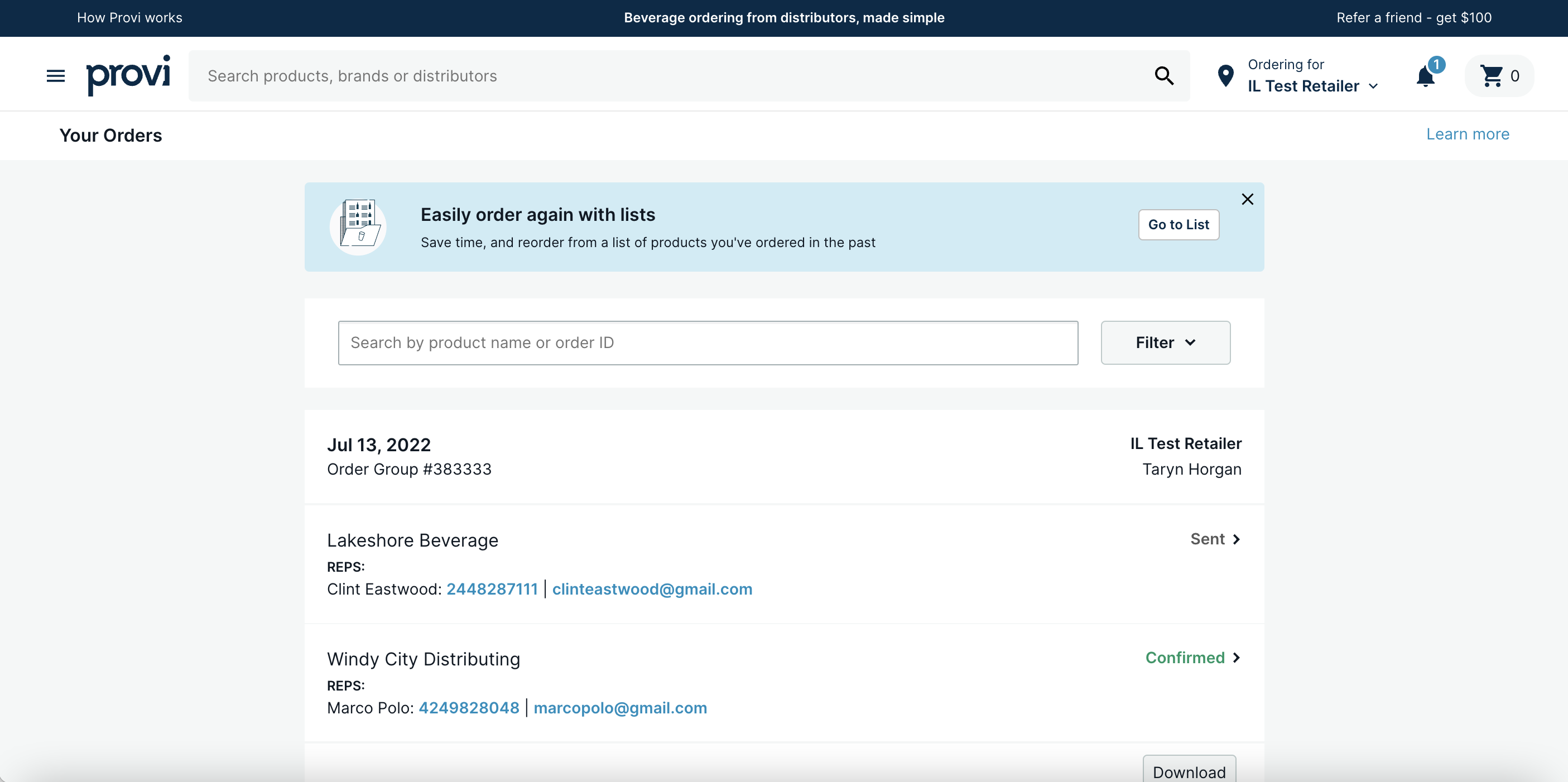Image resolution: width=1568 pixels, height=782 pixels.
Task: Email clinteastwood@gmail.com link
Action: [x=652, y=589]
